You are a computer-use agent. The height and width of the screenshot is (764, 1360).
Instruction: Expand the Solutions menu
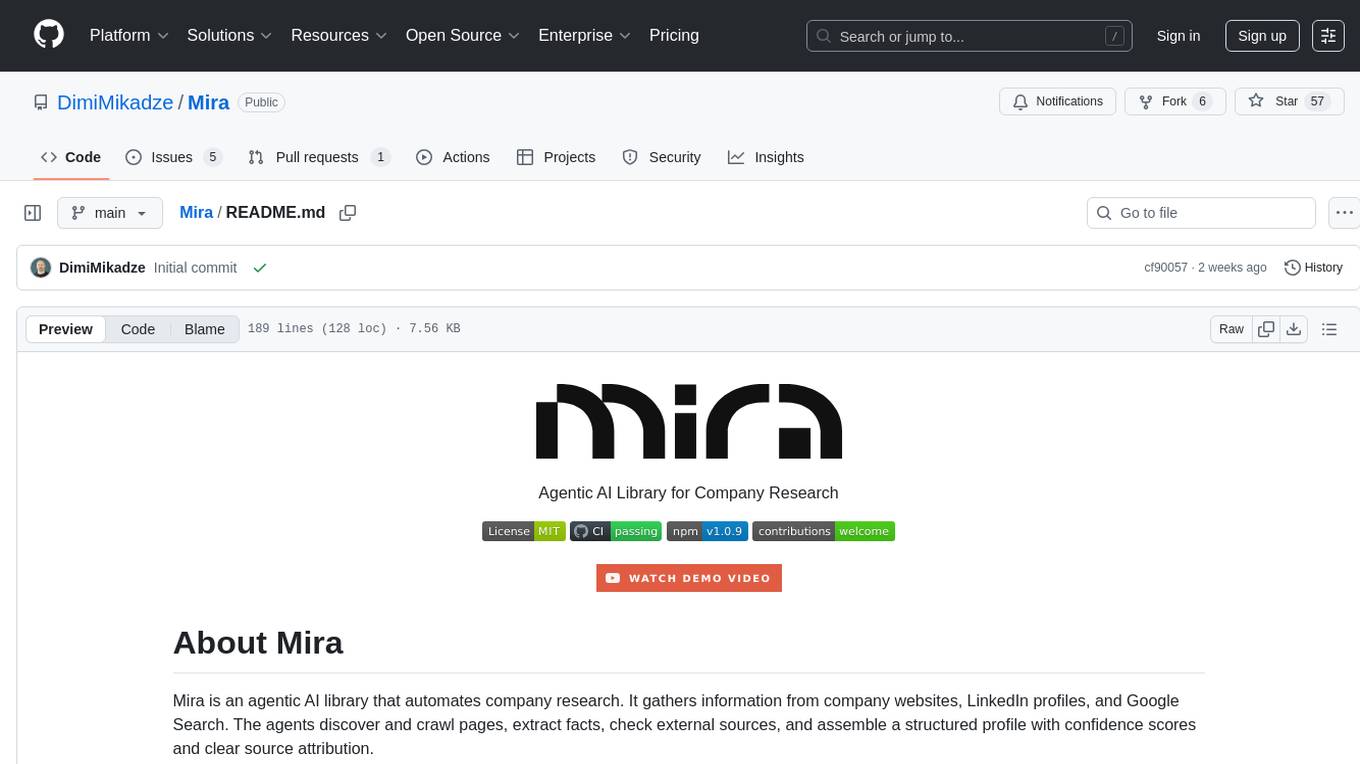(x=229, y=35)
